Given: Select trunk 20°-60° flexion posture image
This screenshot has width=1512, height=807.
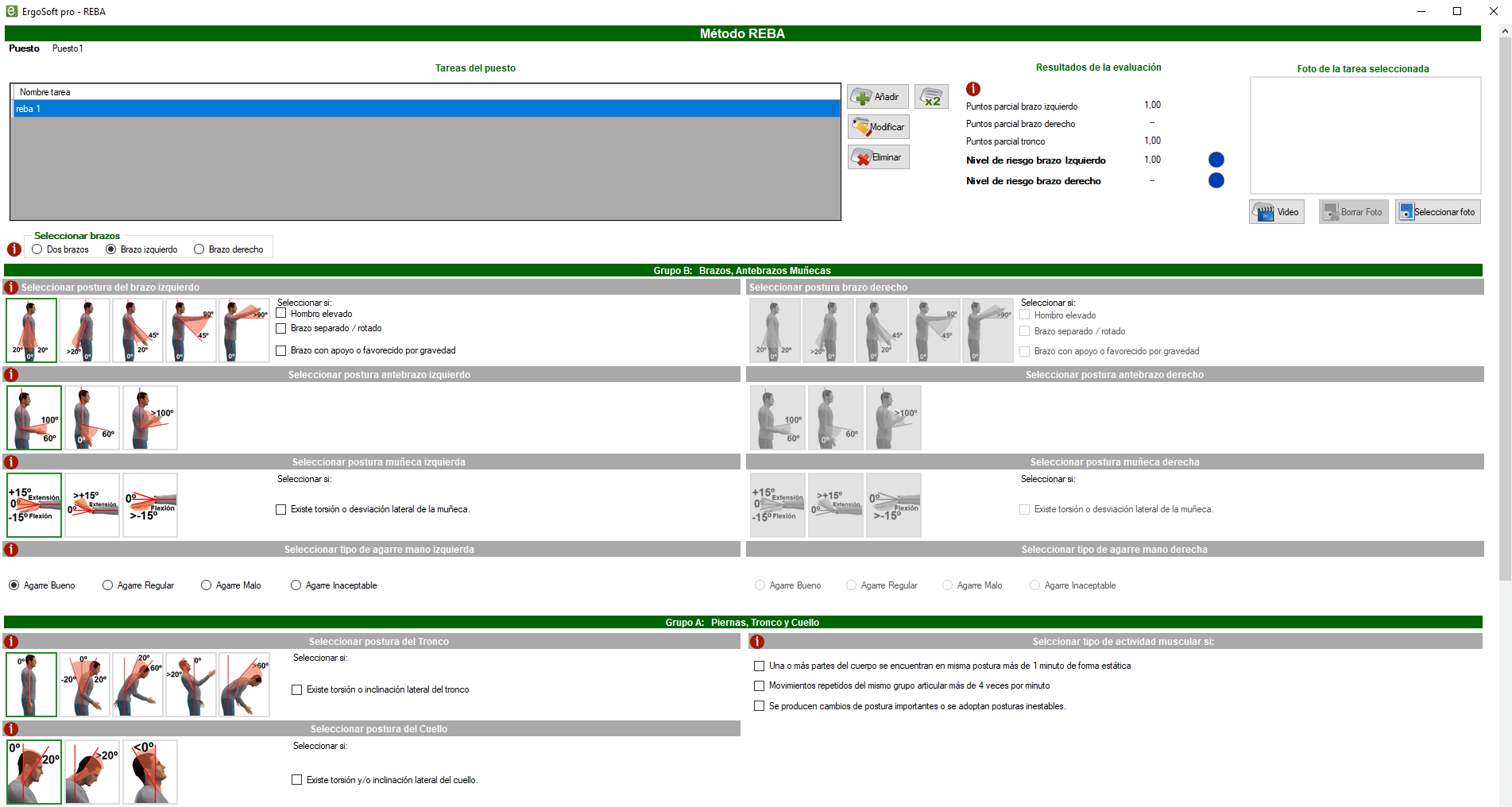Looking at the screenshot, I should 138,685.
